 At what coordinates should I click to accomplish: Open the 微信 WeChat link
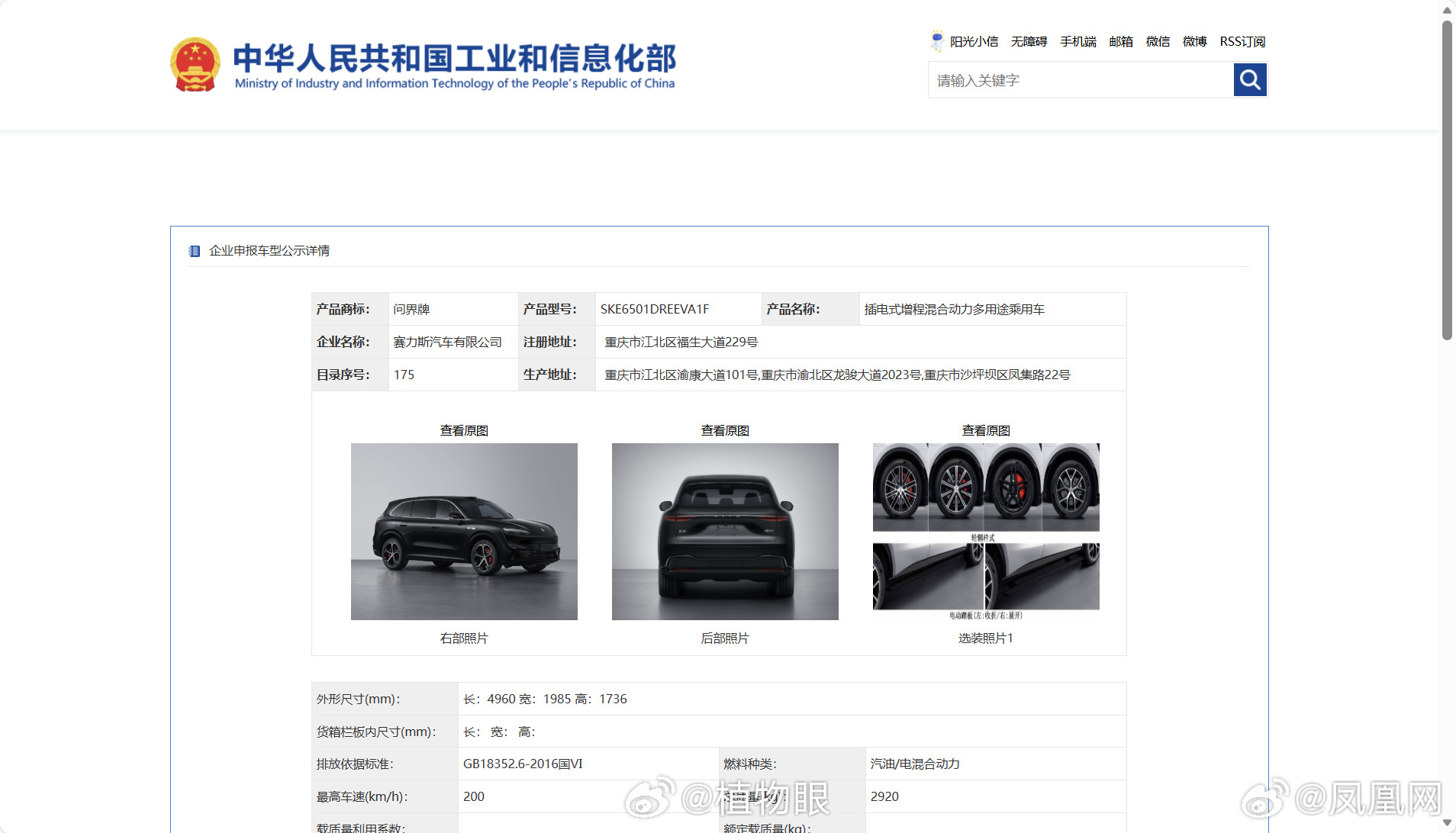1157,41
